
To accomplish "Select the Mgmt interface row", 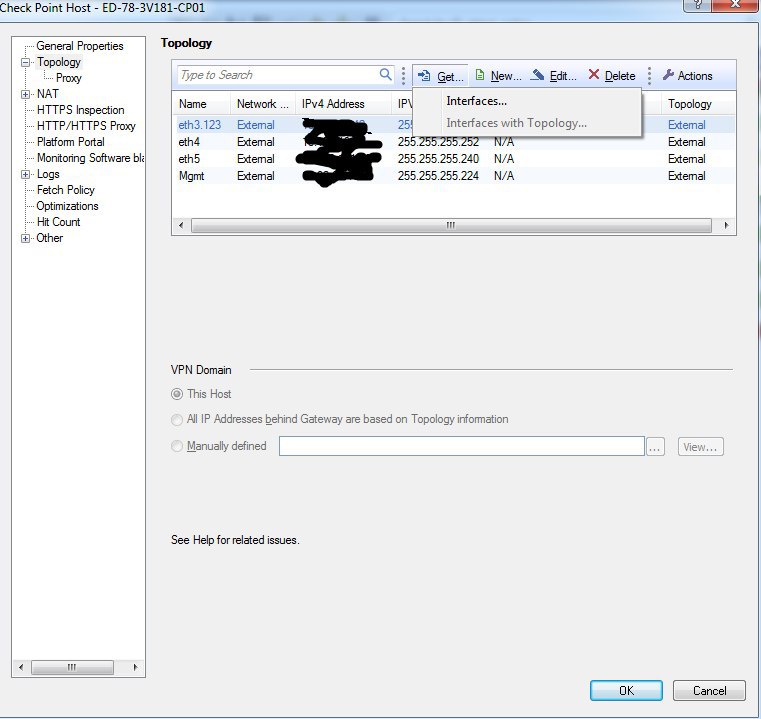I will tap(453, 176).
